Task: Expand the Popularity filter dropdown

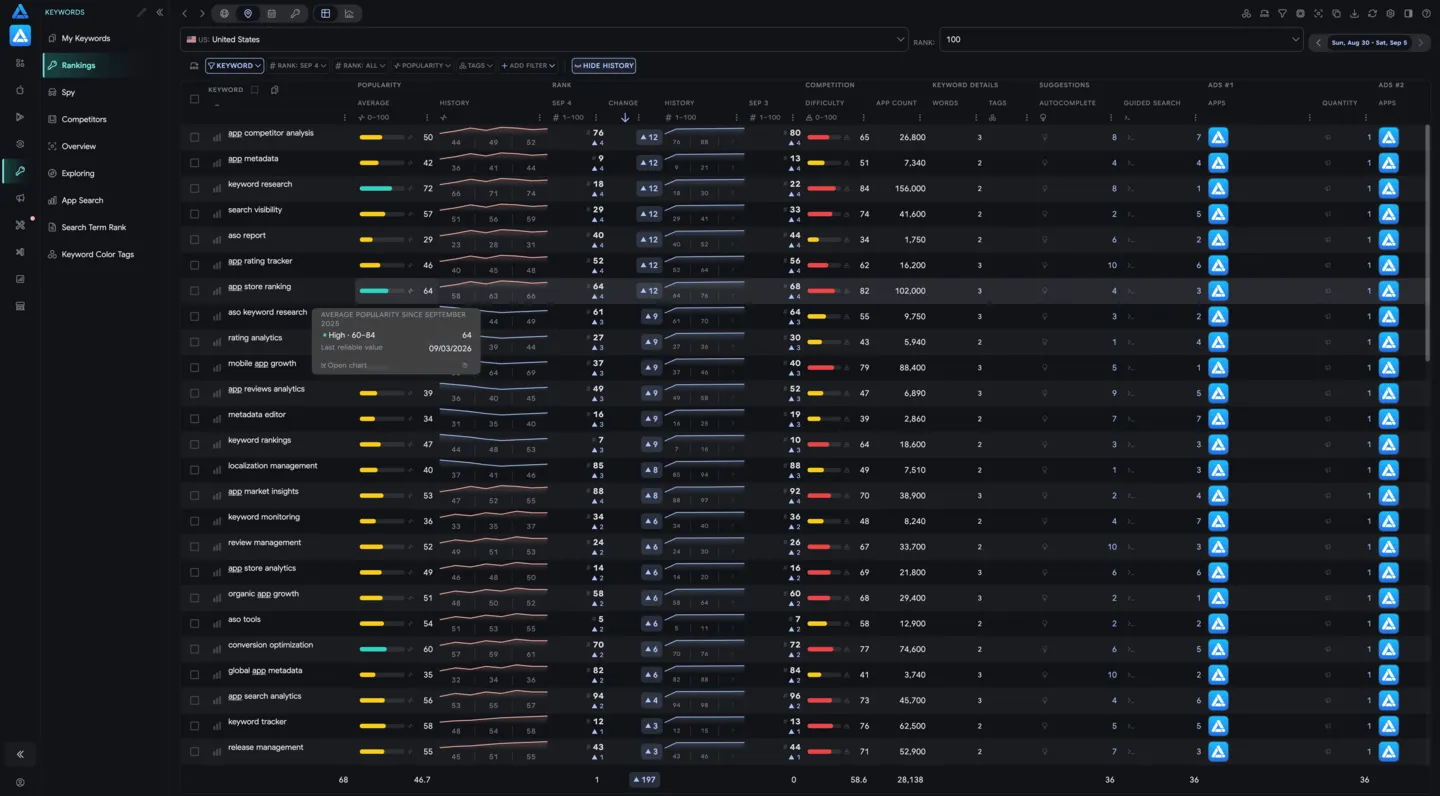Action: [x=421, y=66]
